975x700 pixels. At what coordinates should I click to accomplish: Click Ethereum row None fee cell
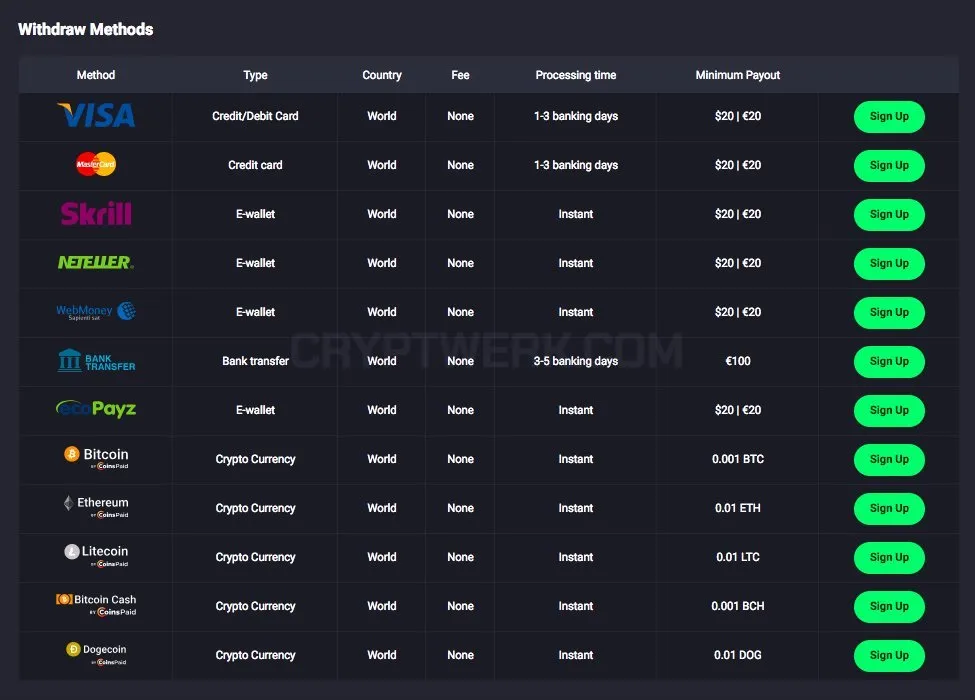pyautogui.click(x=460, y=508)
